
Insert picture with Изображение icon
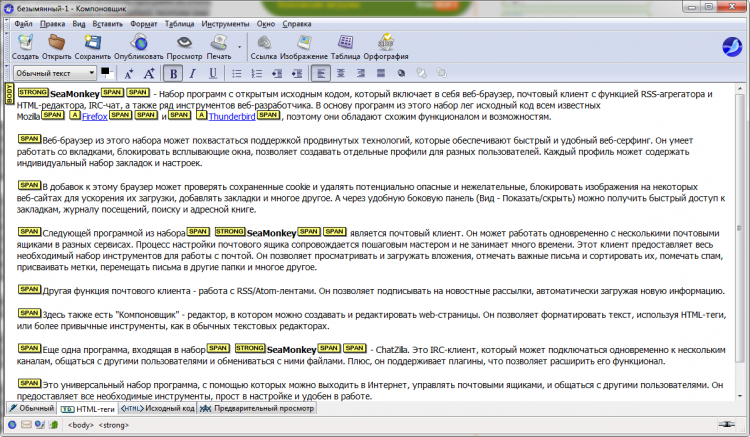304,43
